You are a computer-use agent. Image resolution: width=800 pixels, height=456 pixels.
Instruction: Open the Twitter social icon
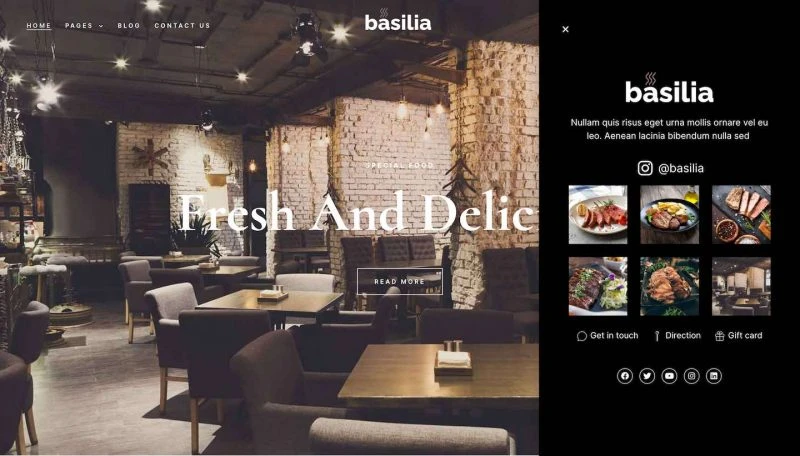tap(647, 376)
